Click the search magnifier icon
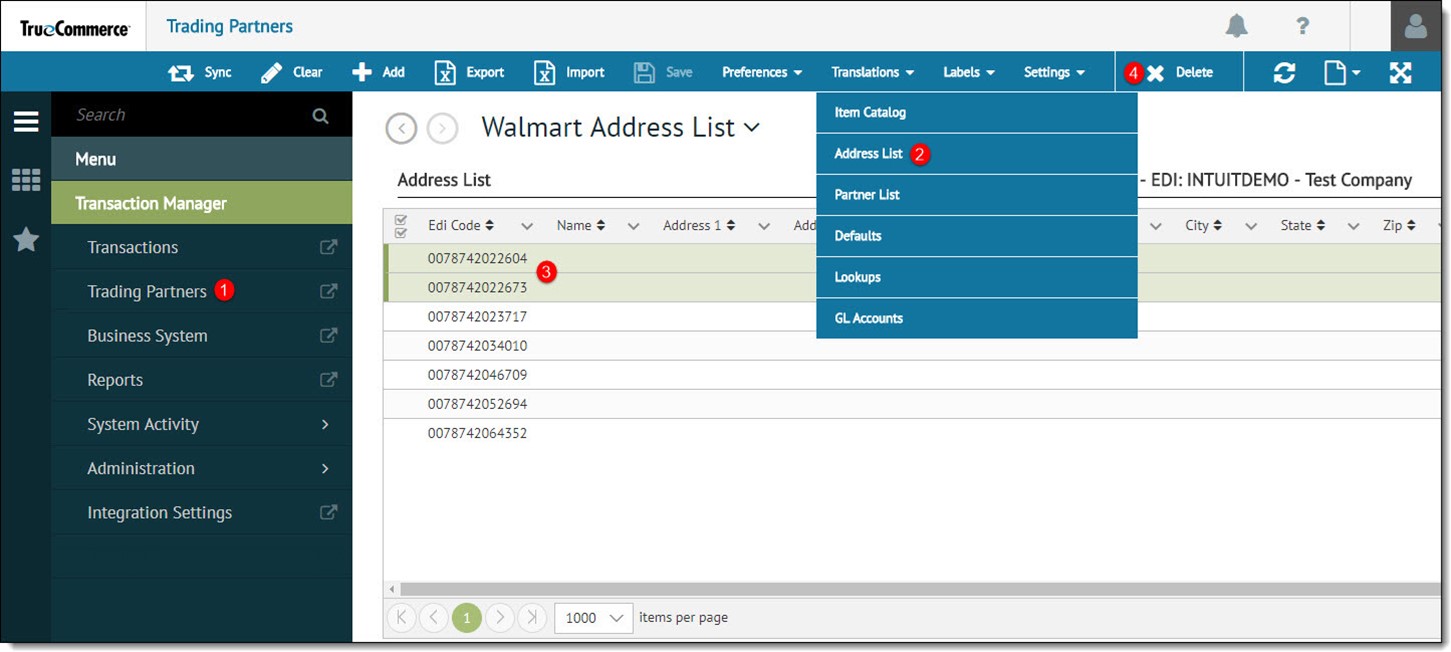Viewport: 1451px width, 652px height. click(320, 116)
